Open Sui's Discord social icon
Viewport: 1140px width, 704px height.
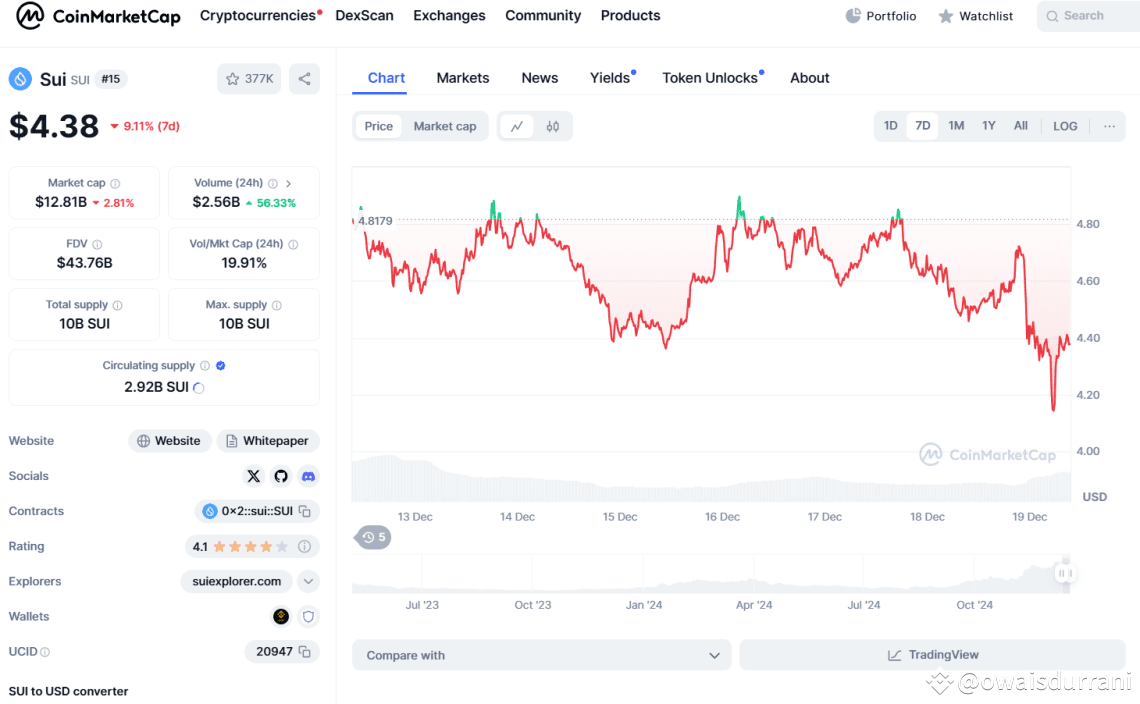coord(308,476)
